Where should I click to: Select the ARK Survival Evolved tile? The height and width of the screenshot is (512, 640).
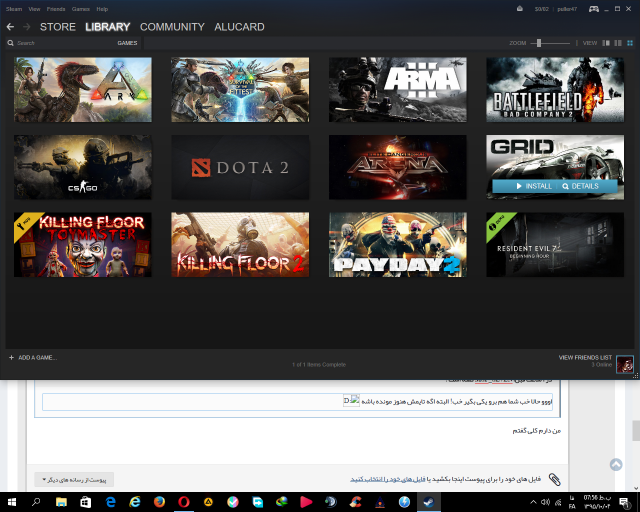[83, 89]
